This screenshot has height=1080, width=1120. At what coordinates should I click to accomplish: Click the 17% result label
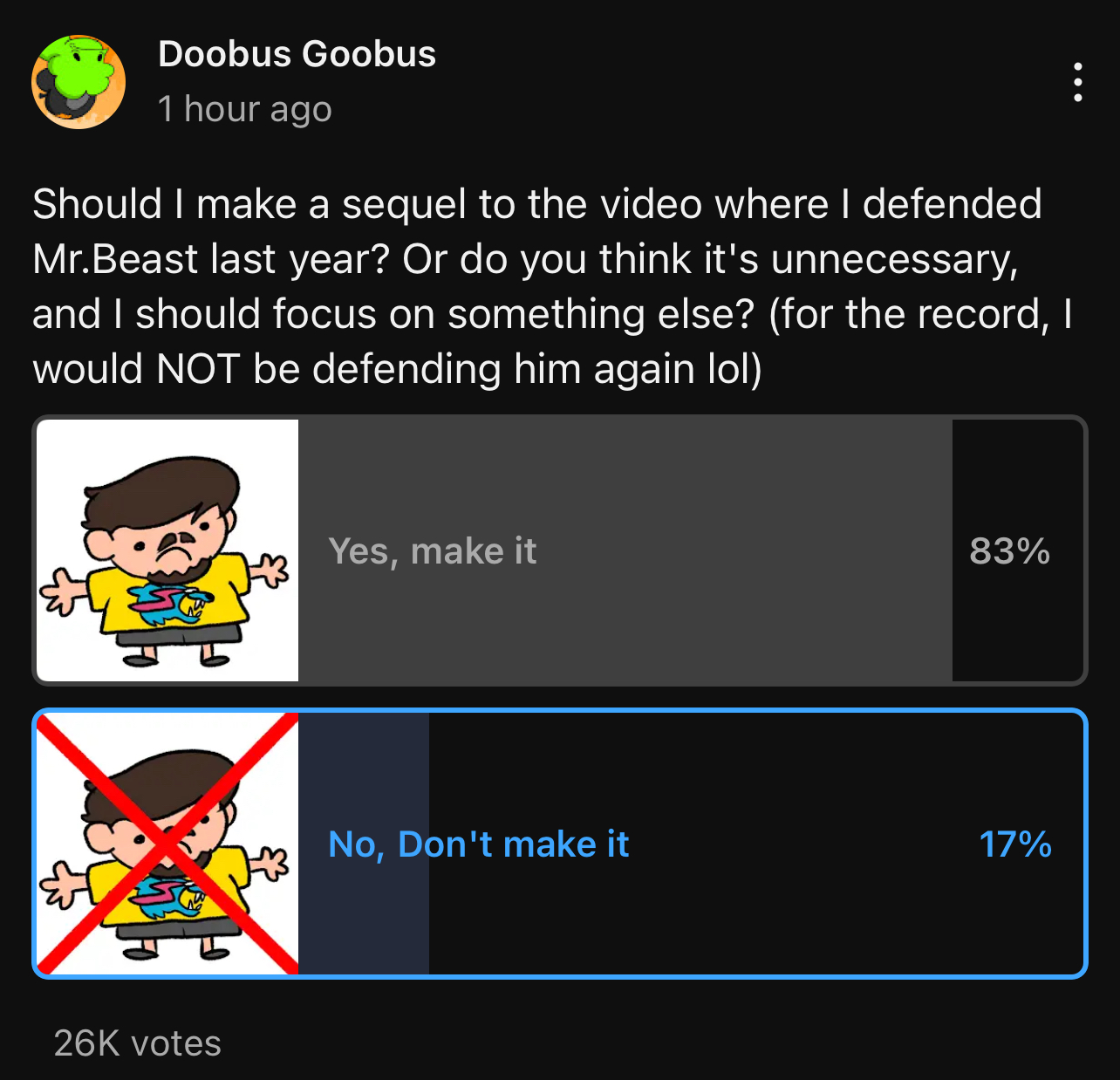(x=1015, y=844)
